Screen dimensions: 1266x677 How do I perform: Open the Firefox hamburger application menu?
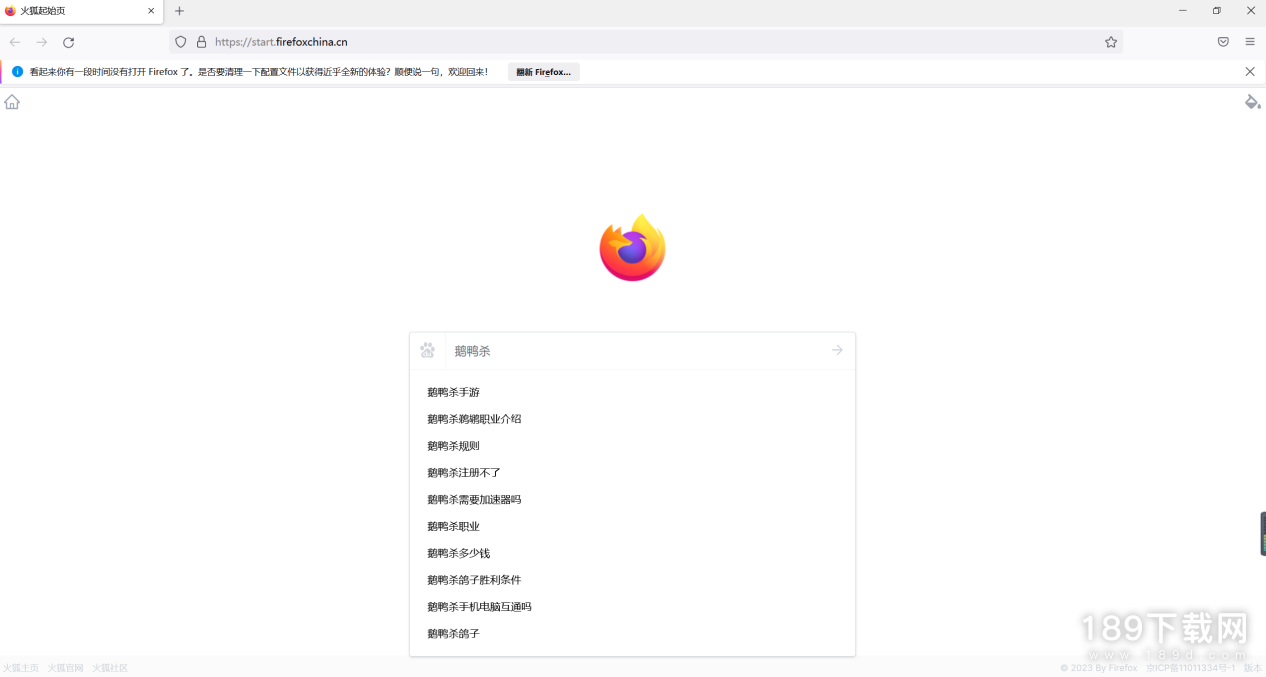click(1250, 42)
